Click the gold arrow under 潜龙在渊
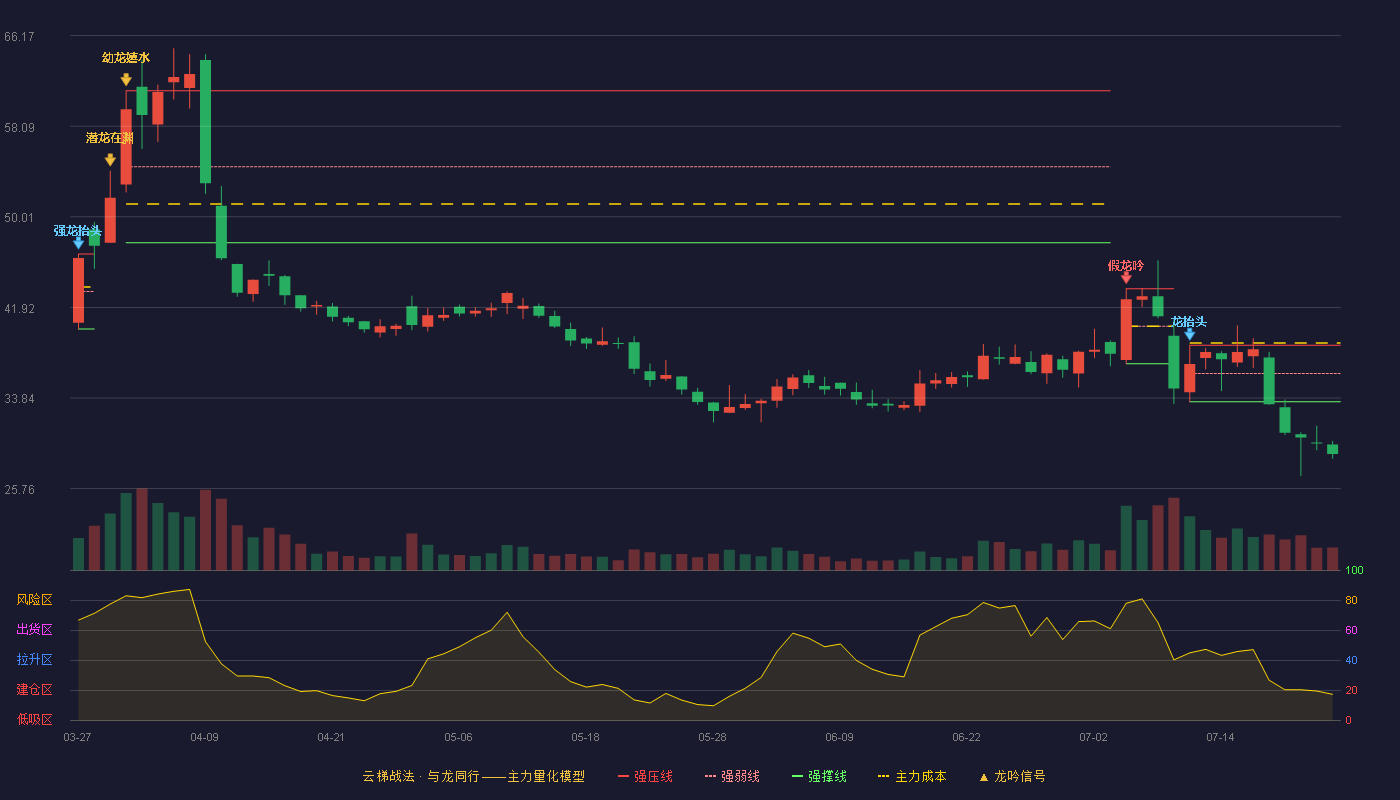The height and width of the screenshot is (800, 1400). [110, 159]
